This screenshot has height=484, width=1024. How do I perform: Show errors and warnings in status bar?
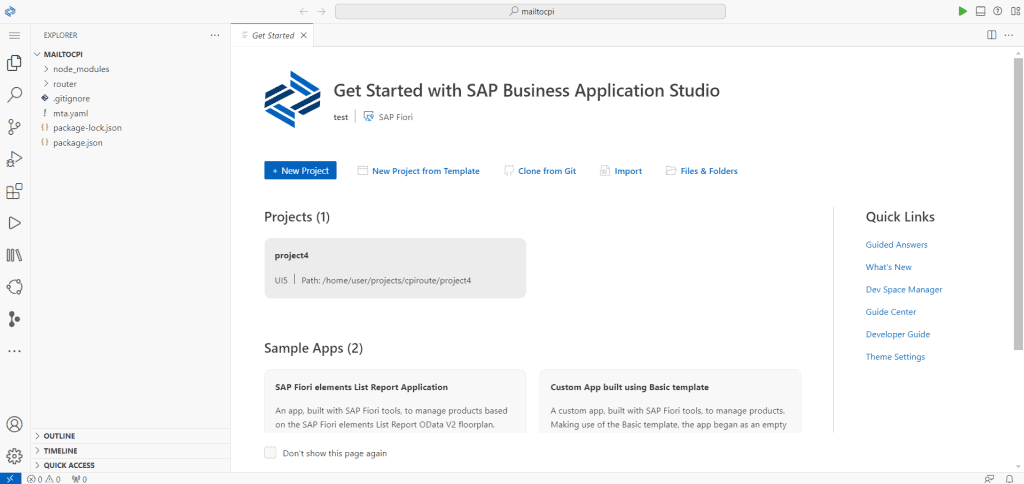44,479
